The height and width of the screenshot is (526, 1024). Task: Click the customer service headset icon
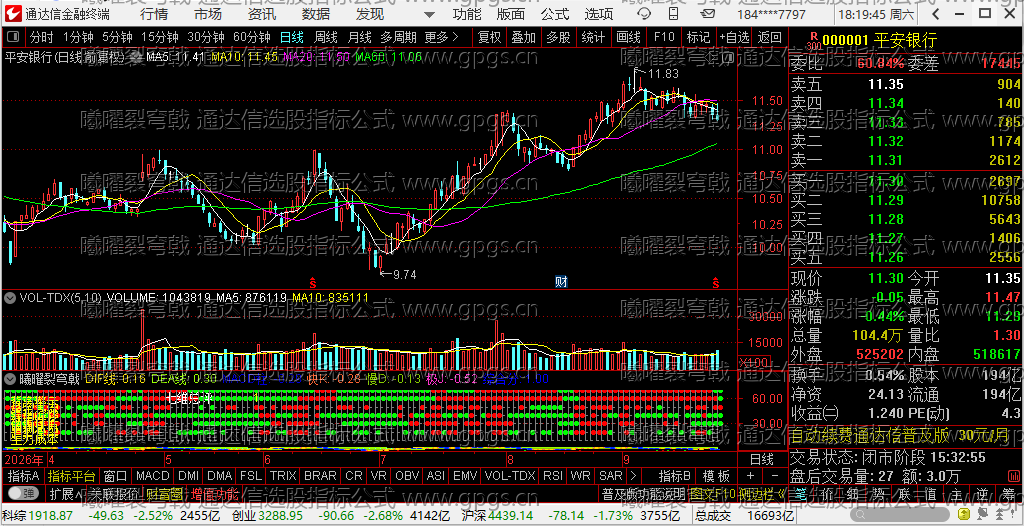(x=643, y=14)
